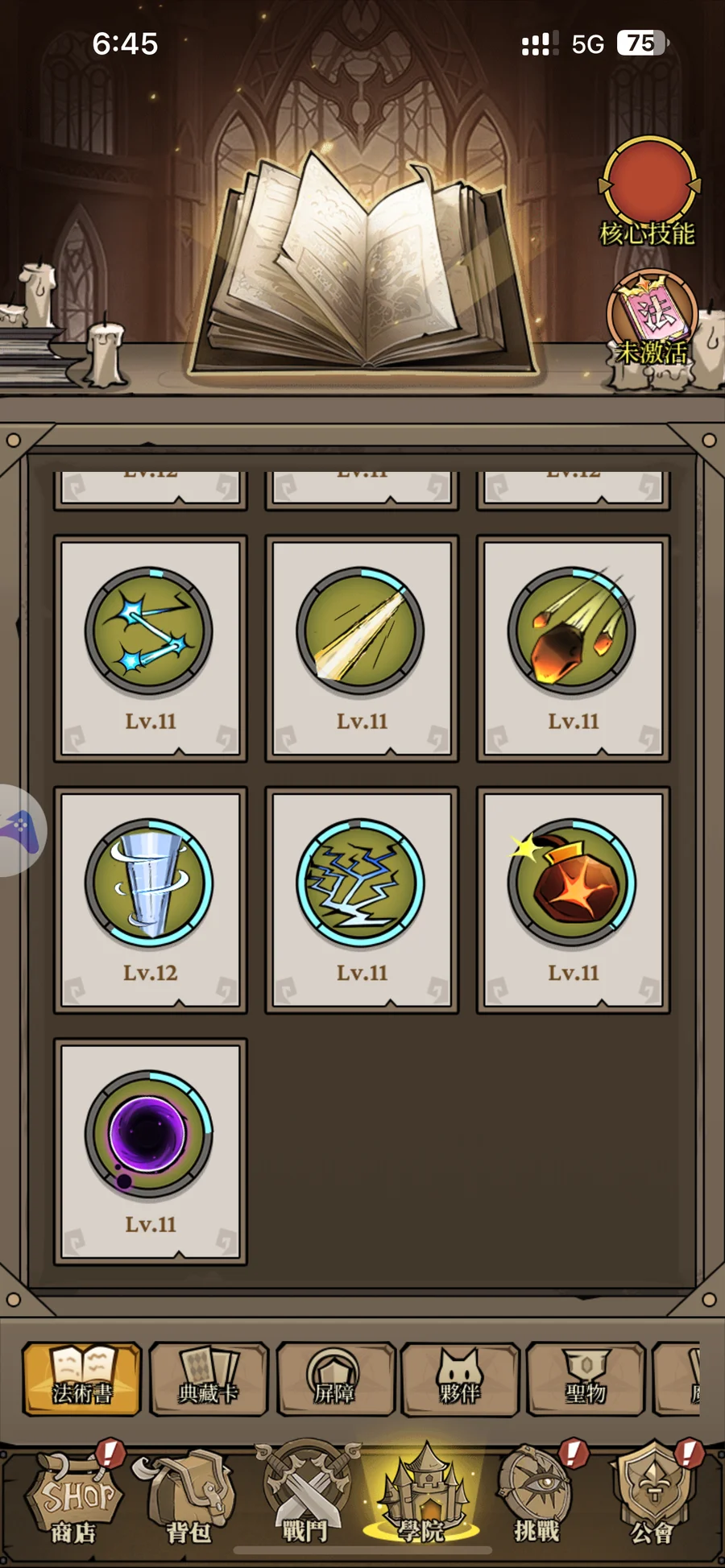The width and height of the screenshot is (725, 1568).
Task: Select the chain lightning spell card
Action: pos(150,649)
